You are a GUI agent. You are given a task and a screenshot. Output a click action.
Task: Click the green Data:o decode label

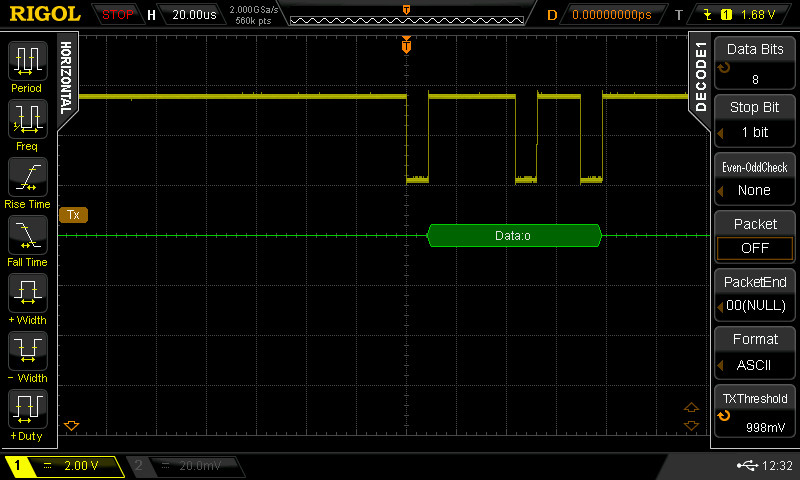click(514, 236)
